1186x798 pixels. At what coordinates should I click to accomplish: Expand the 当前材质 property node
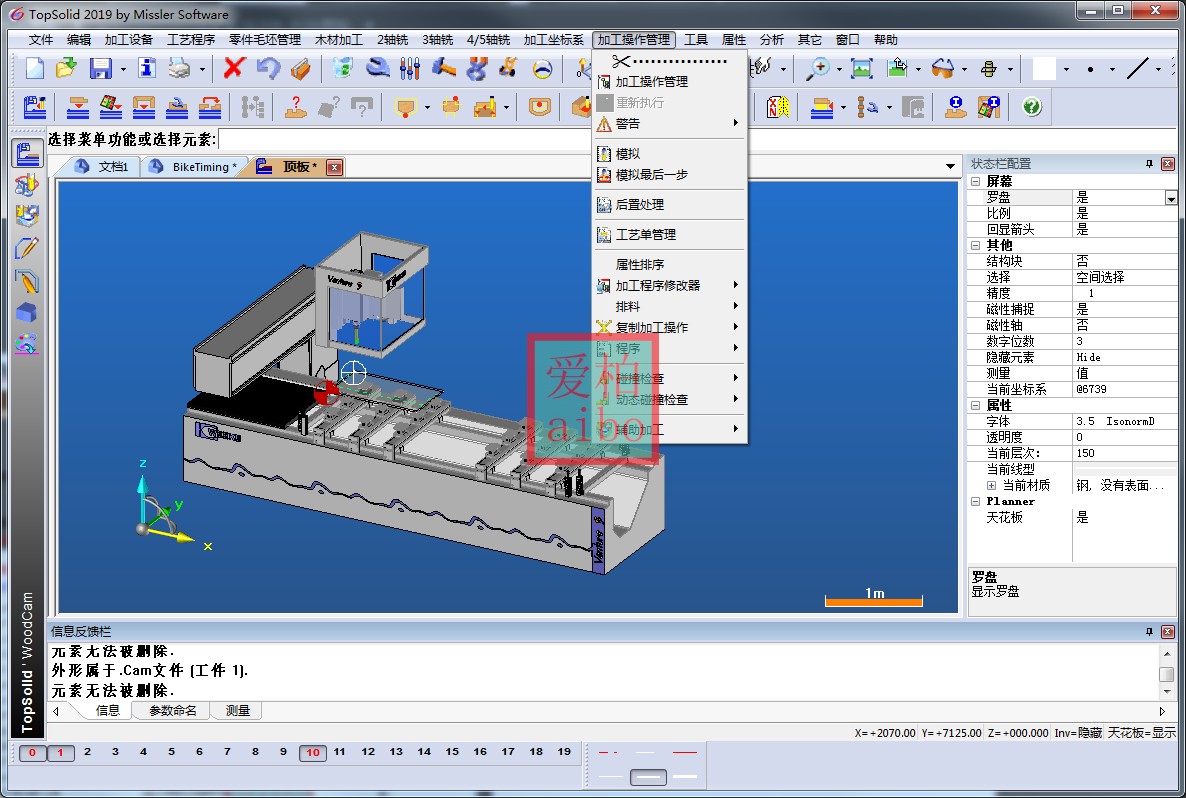pyautogui.click(x=992, y=485)
